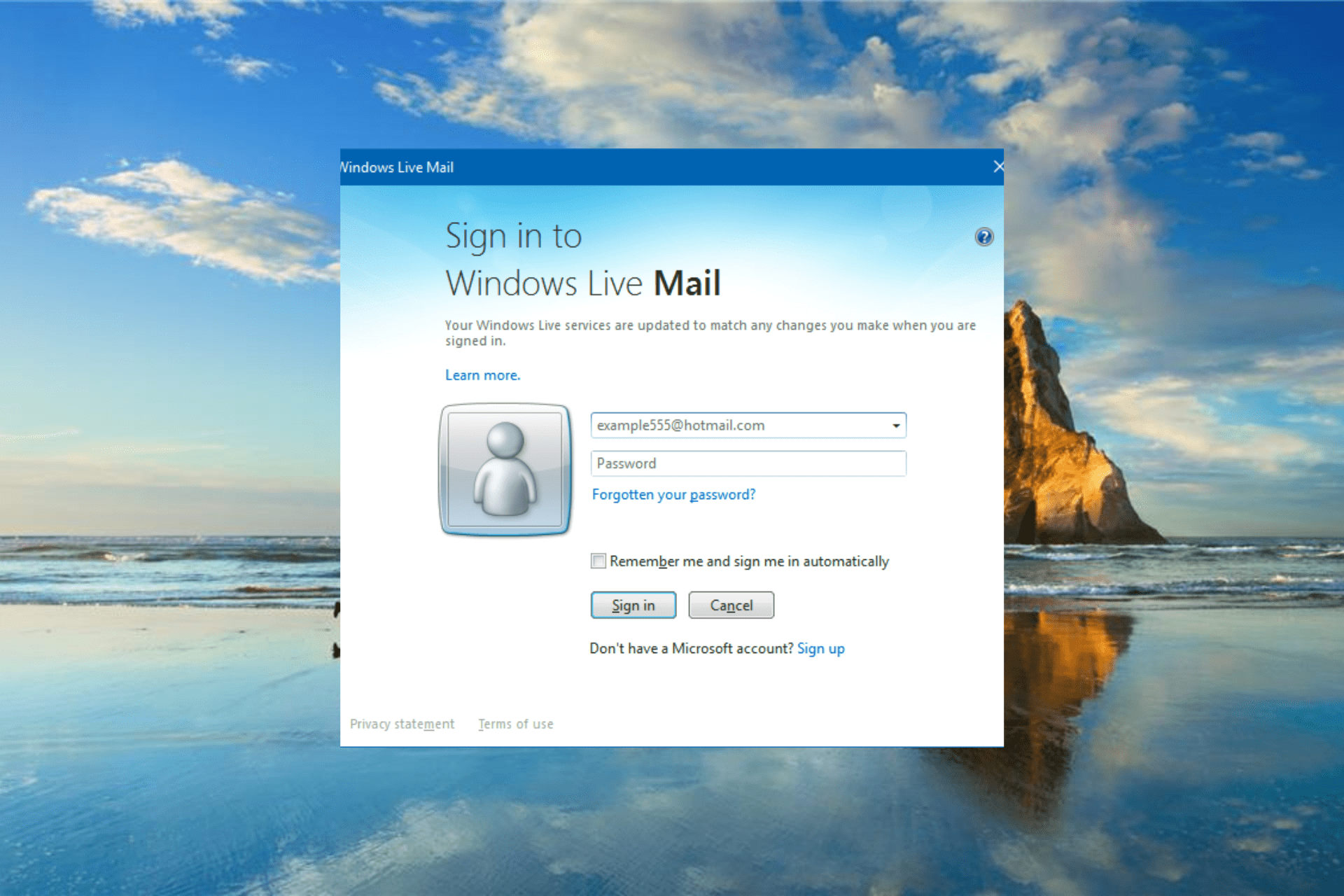Open the Terms of use link
Screen dimensions: 1344x896
tap(516, 724)
